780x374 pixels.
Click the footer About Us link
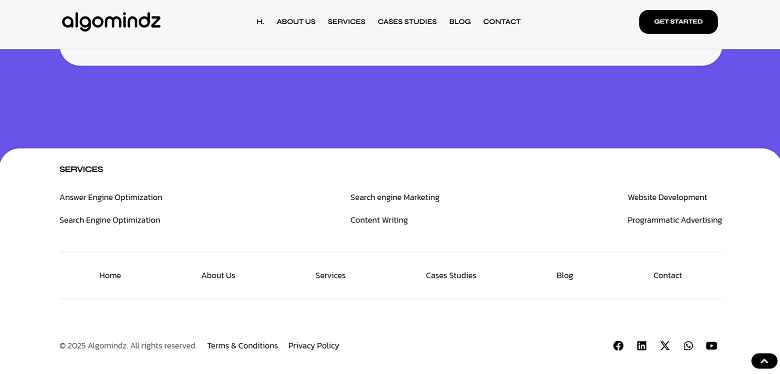(x=218, y=276)
